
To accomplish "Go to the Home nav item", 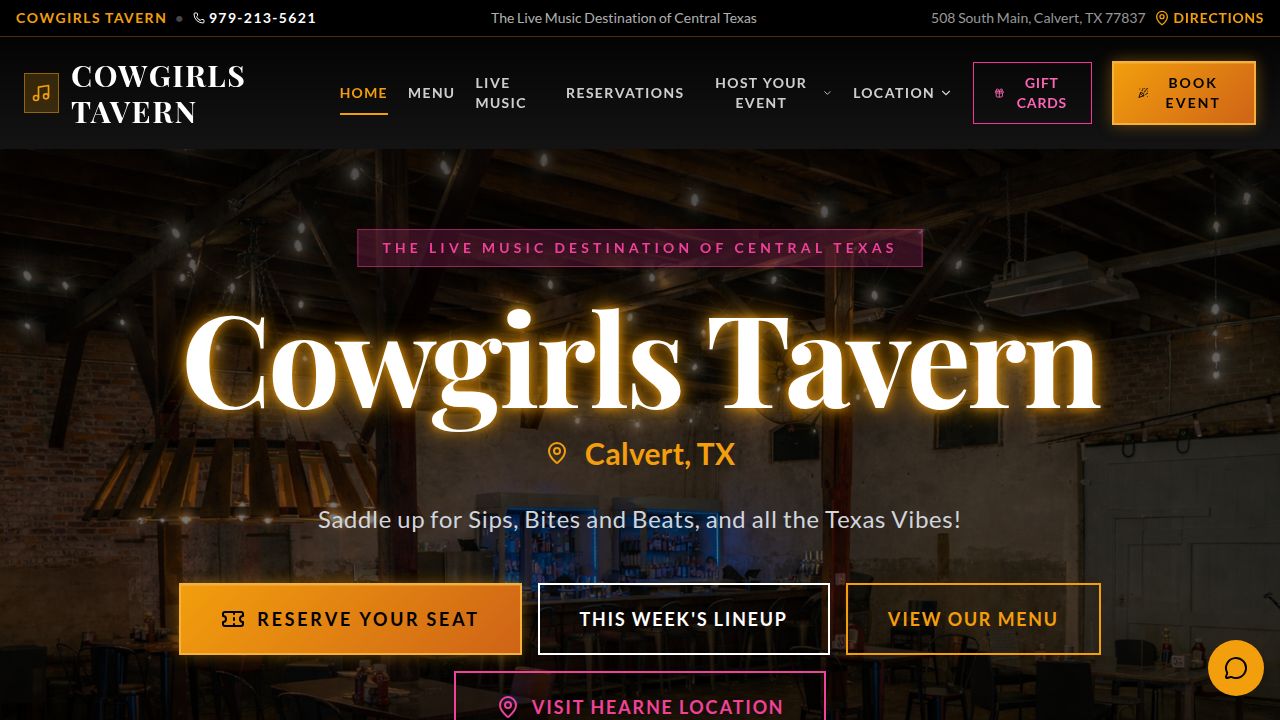I will (x=364, y=93).
